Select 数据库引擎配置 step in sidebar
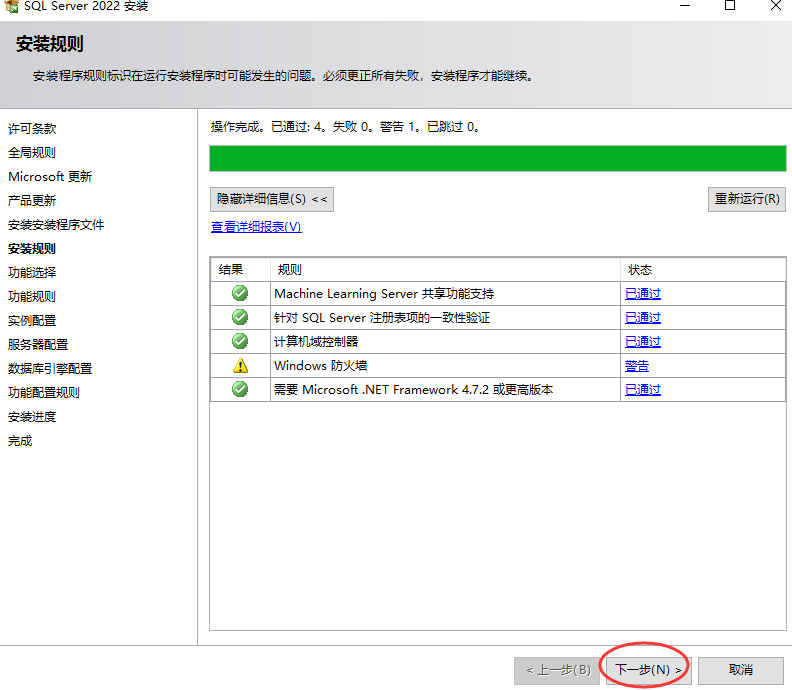The image size is (792, 690). 50,368
